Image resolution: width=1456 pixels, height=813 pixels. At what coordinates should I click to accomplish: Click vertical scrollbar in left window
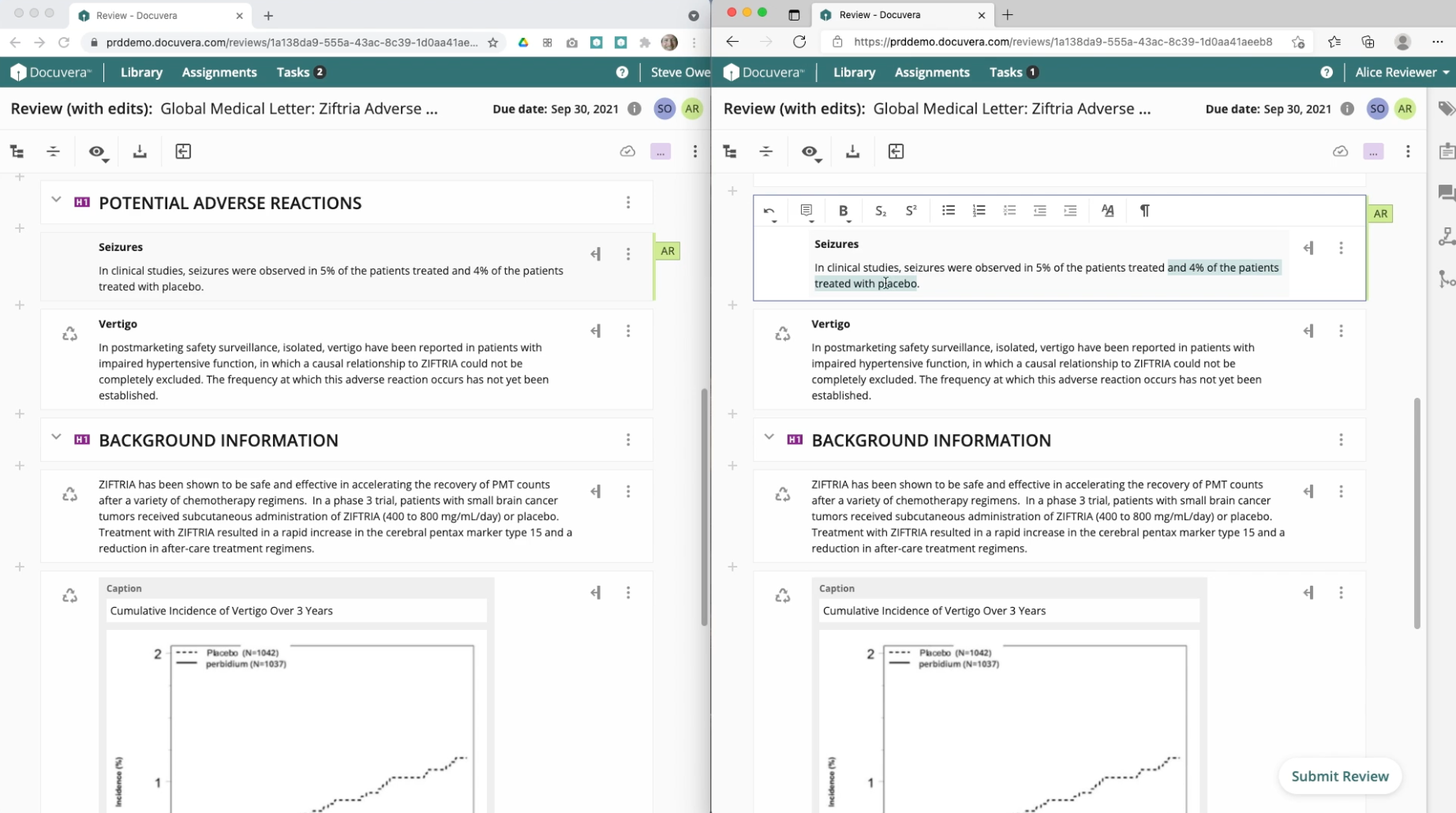pyautogui.click(x=704, y=508)
